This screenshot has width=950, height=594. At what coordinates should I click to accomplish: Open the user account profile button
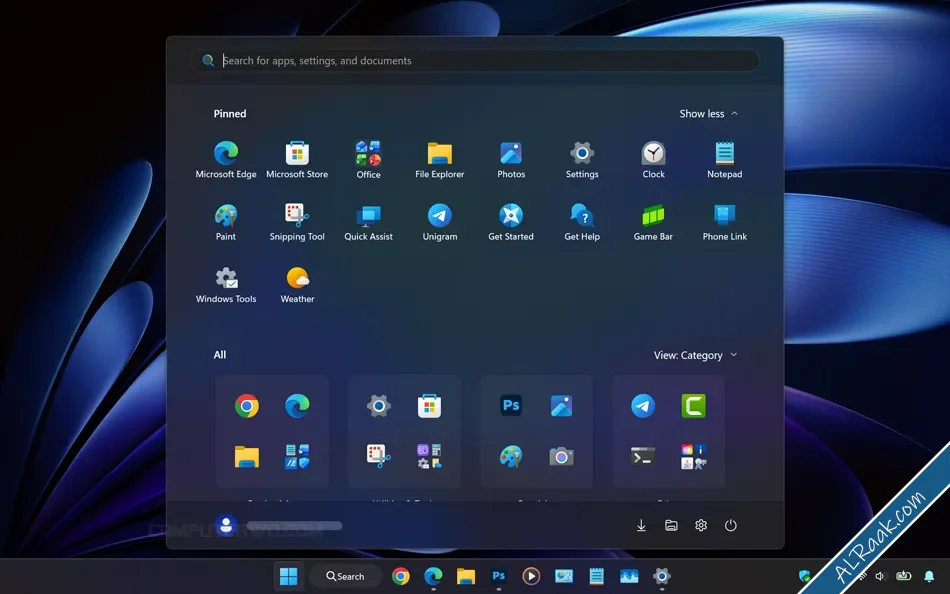226,526
